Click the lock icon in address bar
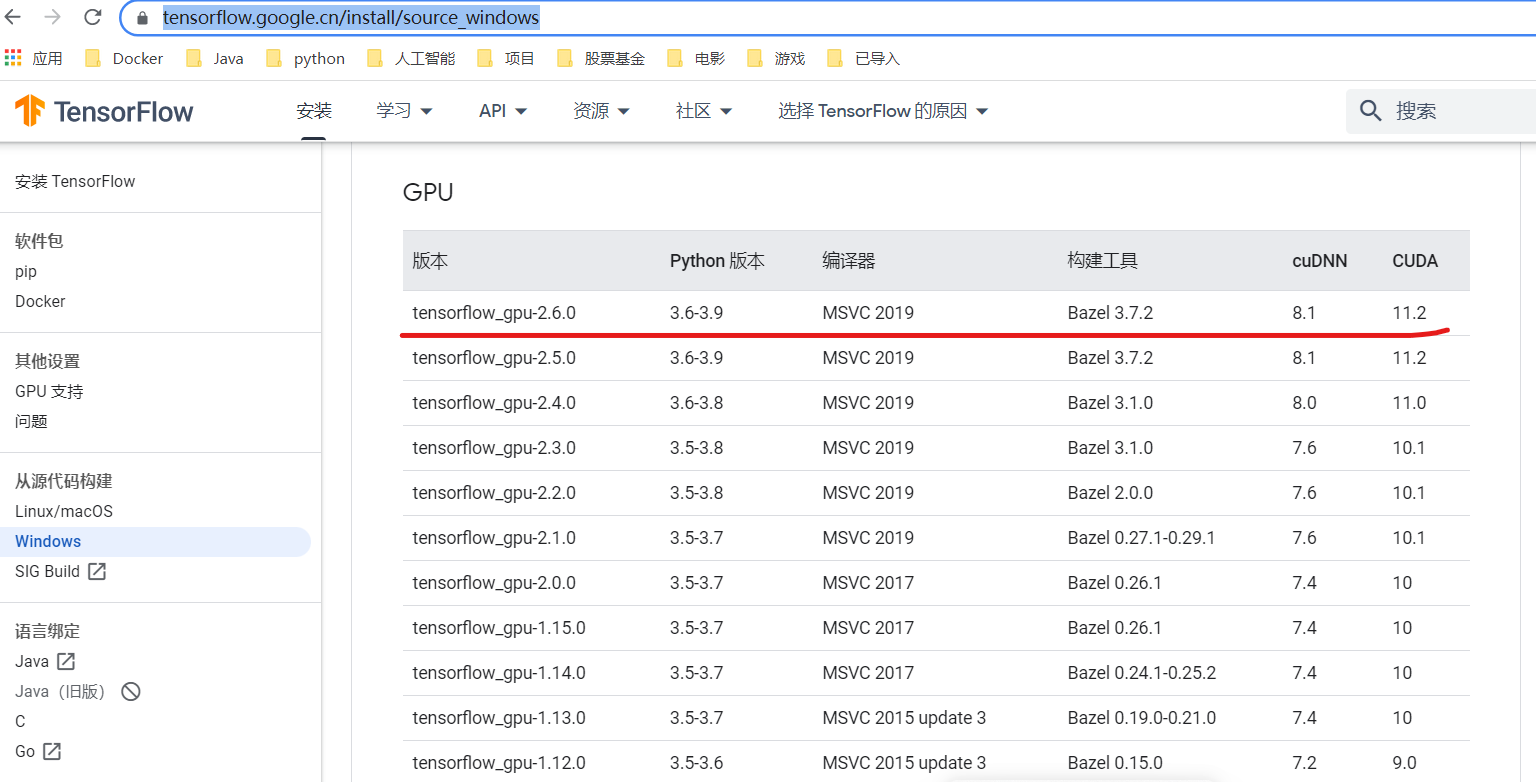 [142, 18]
